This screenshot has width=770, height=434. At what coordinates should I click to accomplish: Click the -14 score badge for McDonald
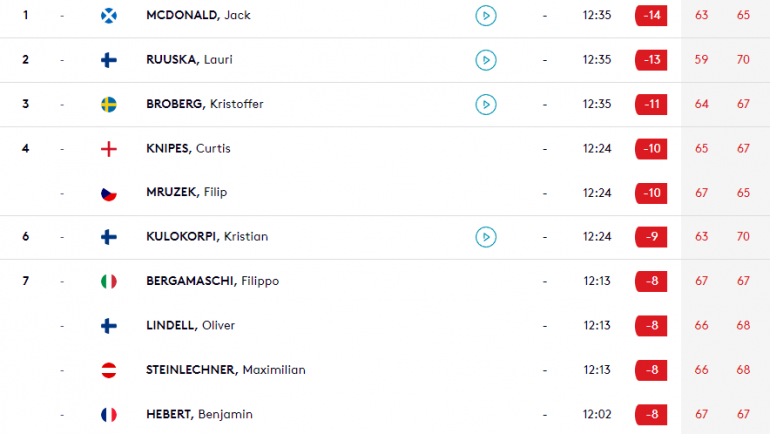click(651, 15)
